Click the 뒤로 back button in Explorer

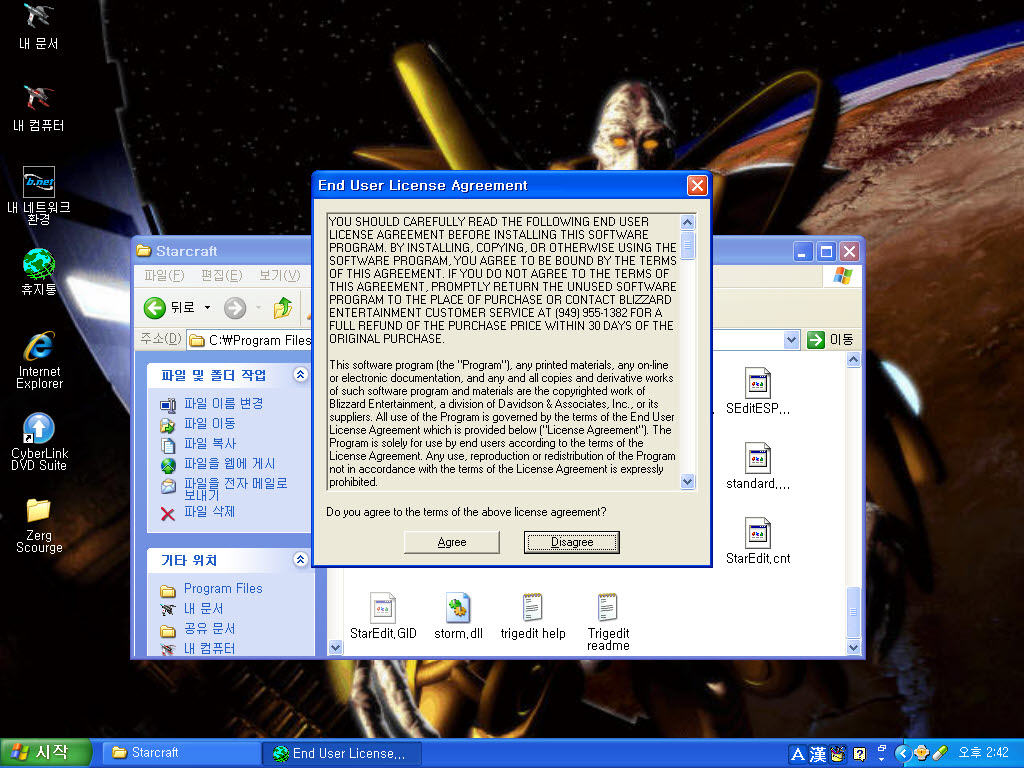tap(170, 308)
